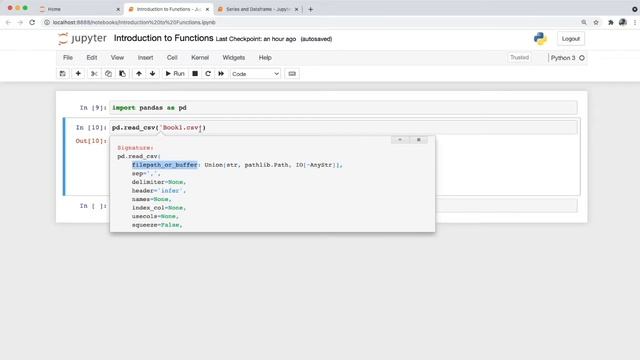Rename notebook title Introduction to Functions
The height and width of the screenshot is (360, 640).
[163, 38]
